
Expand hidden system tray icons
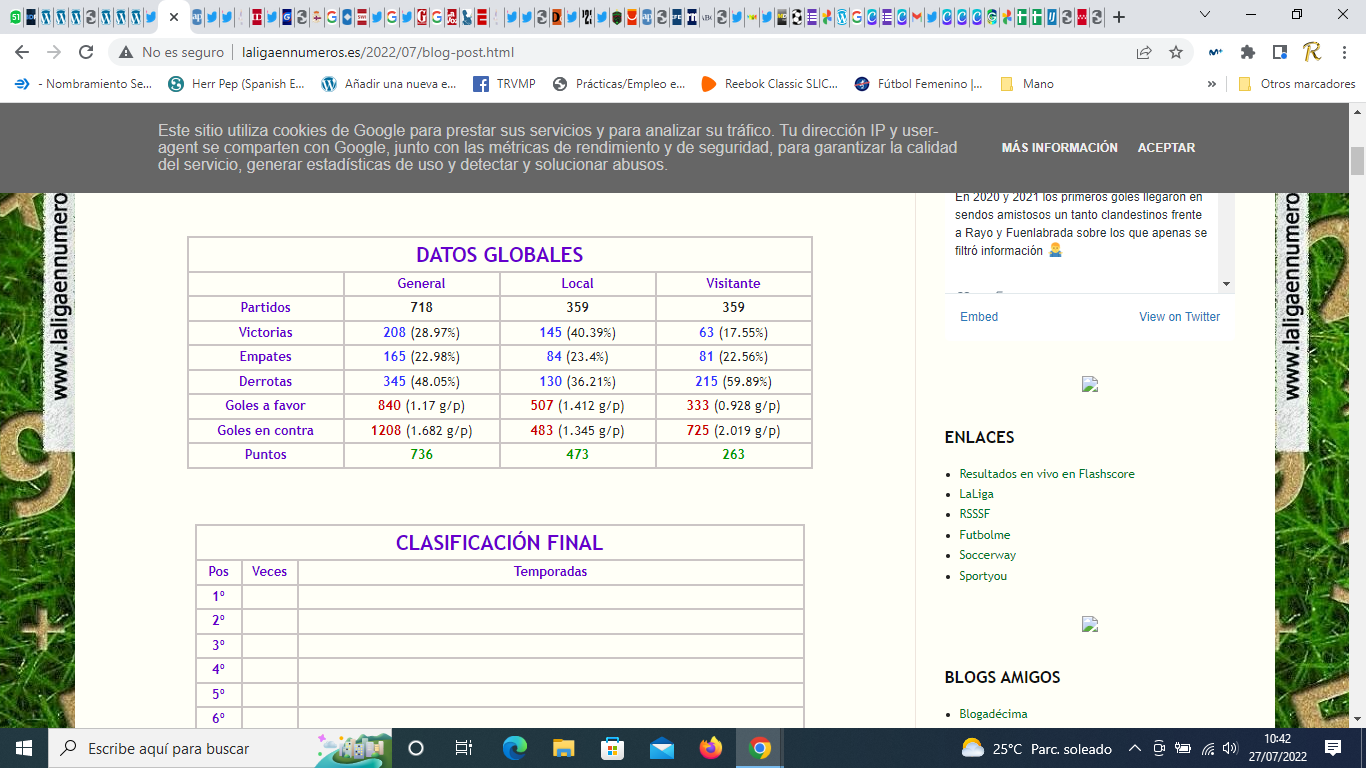pyautogui.click(x=1134, y=748)
